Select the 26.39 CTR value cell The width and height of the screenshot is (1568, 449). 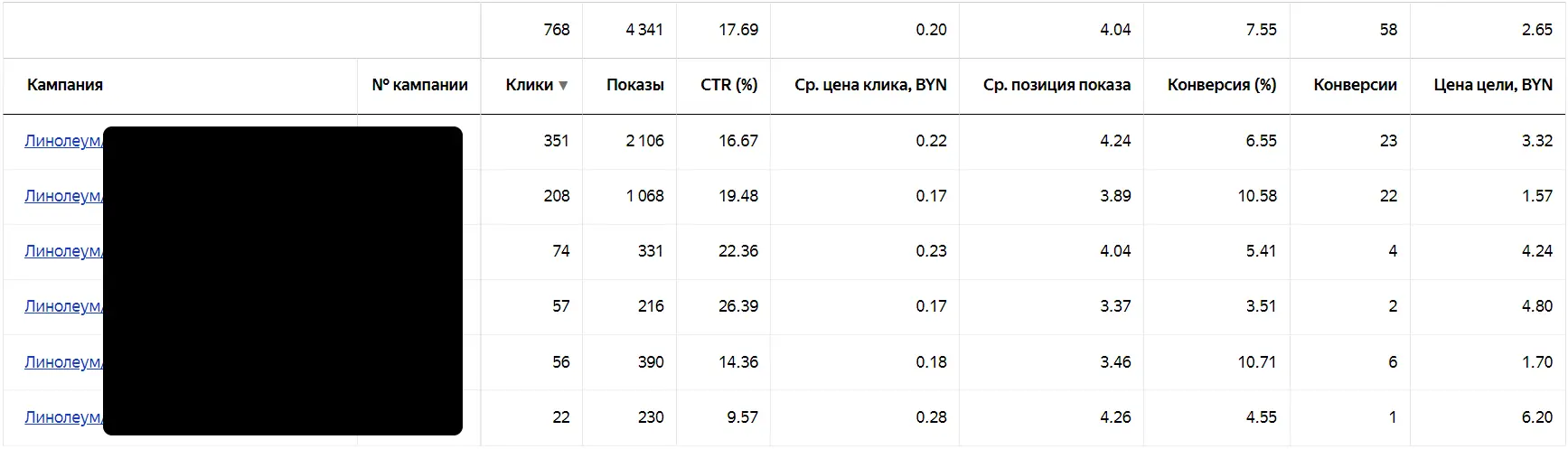tap(737, 306)
